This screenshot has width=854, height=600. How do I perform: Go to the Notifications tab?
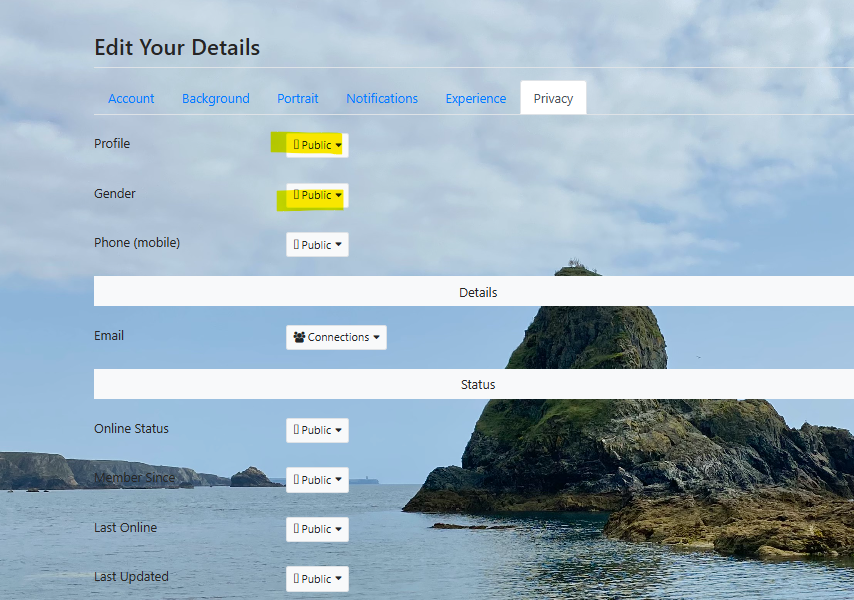(382, 99)
